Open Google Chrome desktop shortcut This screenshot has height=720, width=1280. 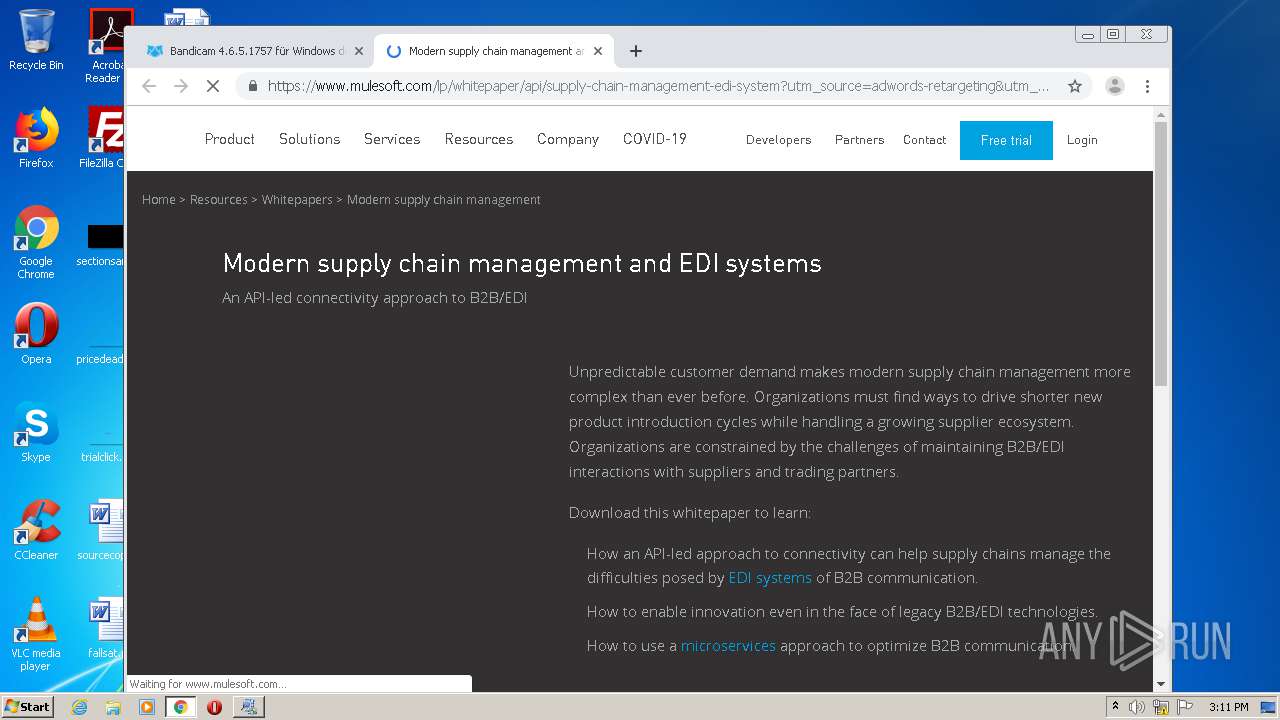(x=36, y=242)
